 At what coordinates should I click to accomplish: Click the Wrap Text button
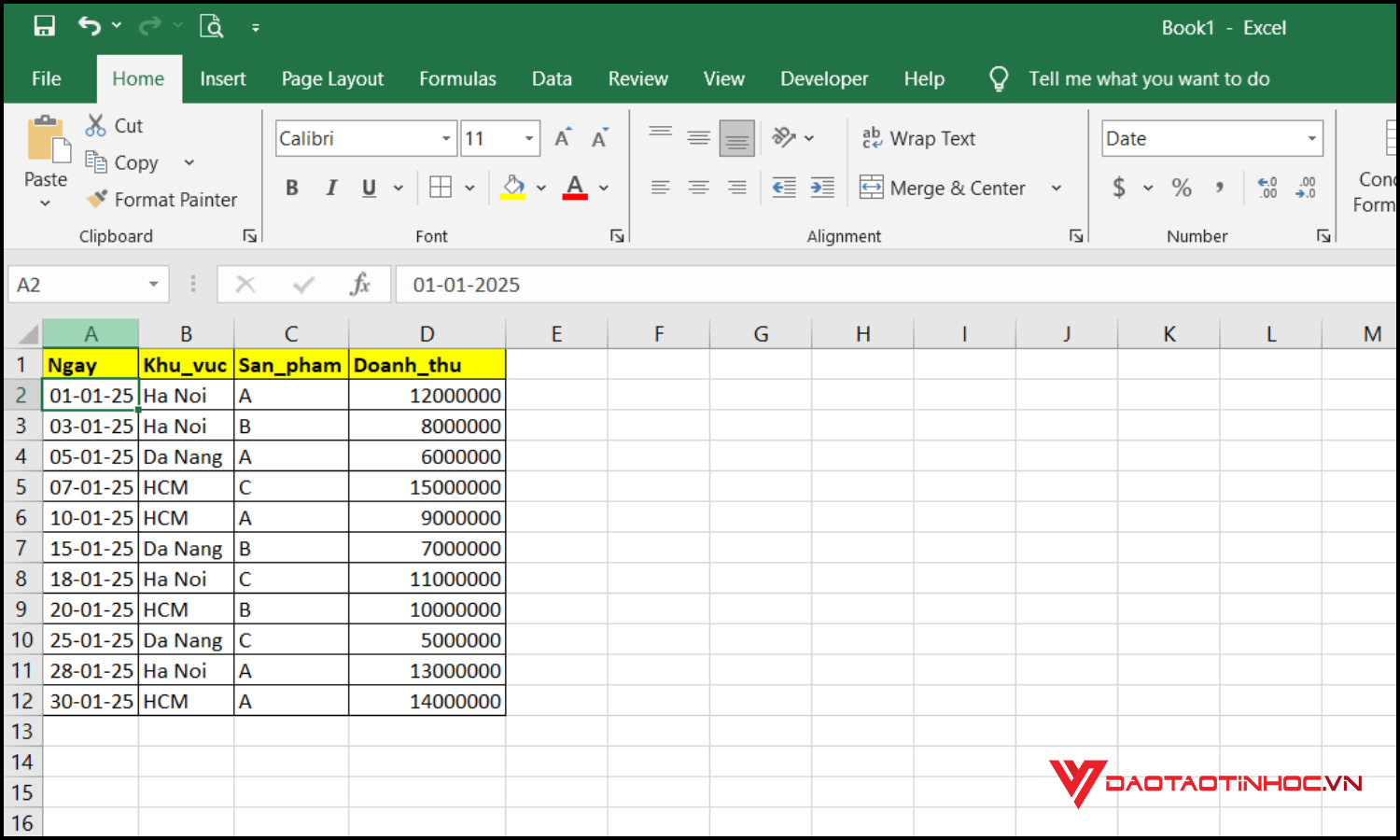click(918, 137)
